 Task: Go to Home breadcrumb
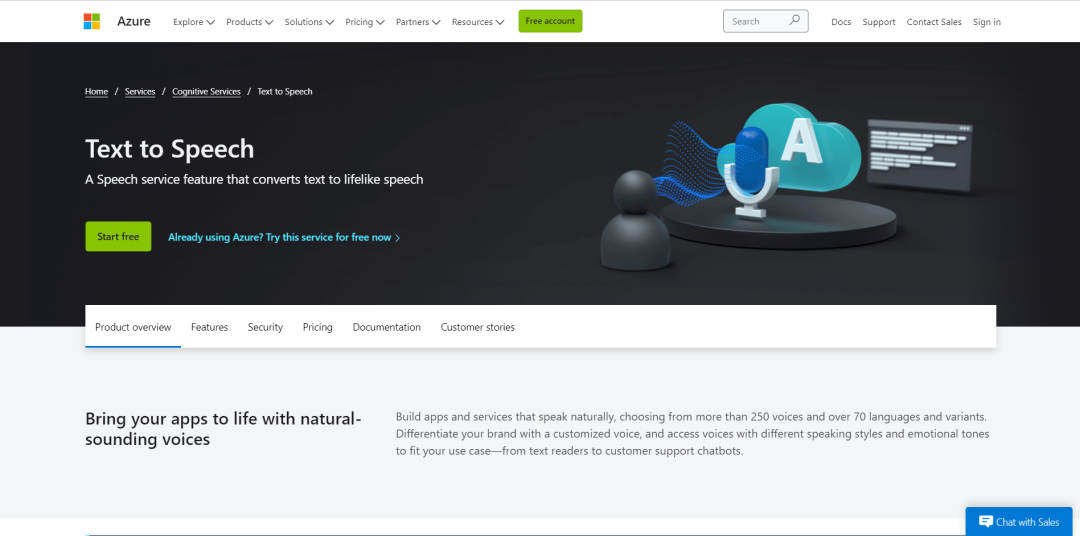click(96, 92)
